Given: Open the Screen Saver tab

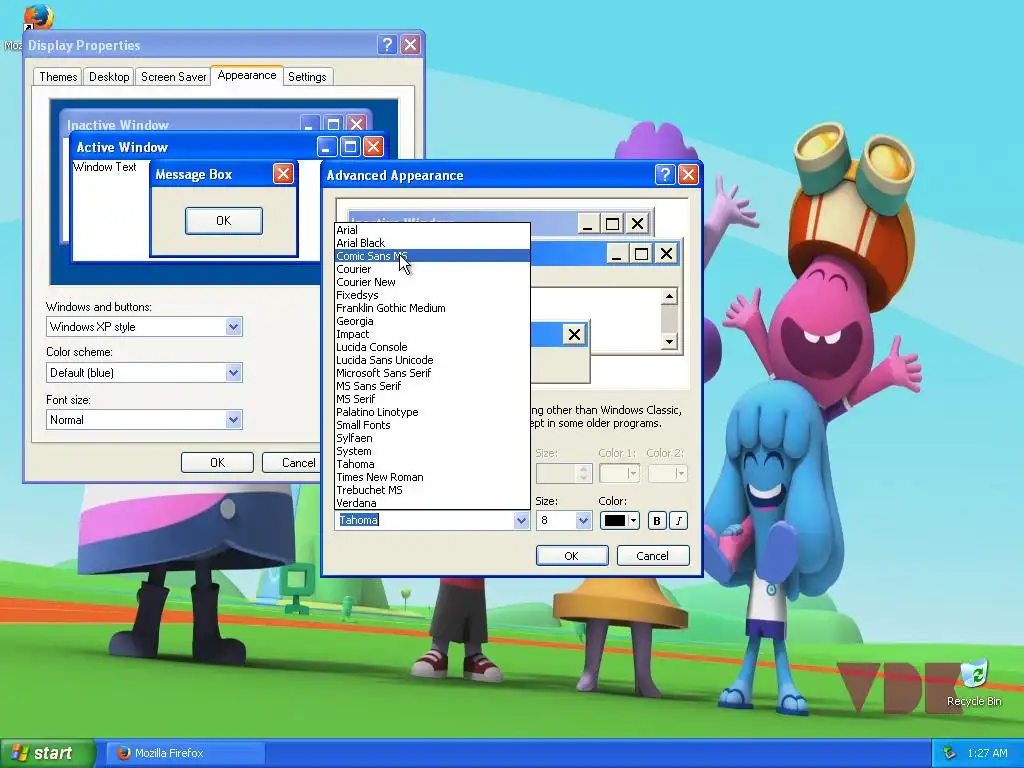Looking at the screenshot, I should [173, 77].
